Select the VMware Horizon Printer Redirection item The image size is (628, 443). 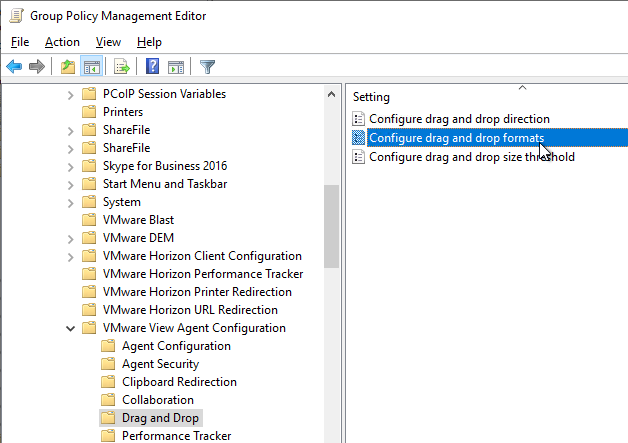tap(197, 292)
